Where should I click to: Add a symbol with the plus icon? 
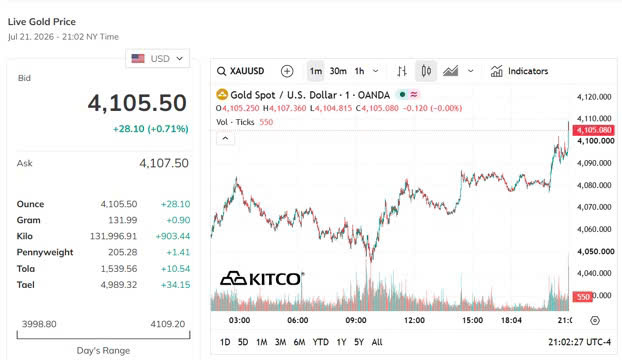pyautogui.click(x=287, y=71)
